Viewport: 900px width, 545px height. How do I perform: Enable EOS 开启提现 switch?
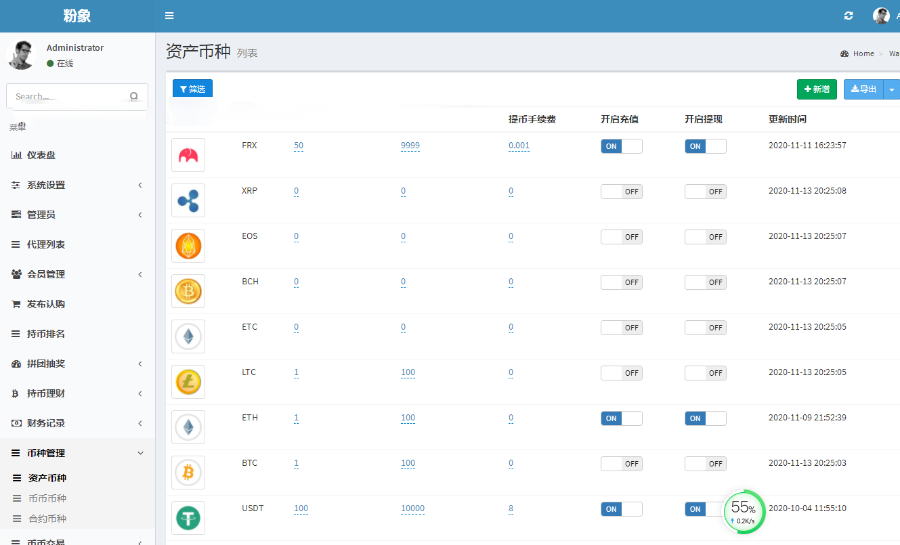click(x=705, y=237)
